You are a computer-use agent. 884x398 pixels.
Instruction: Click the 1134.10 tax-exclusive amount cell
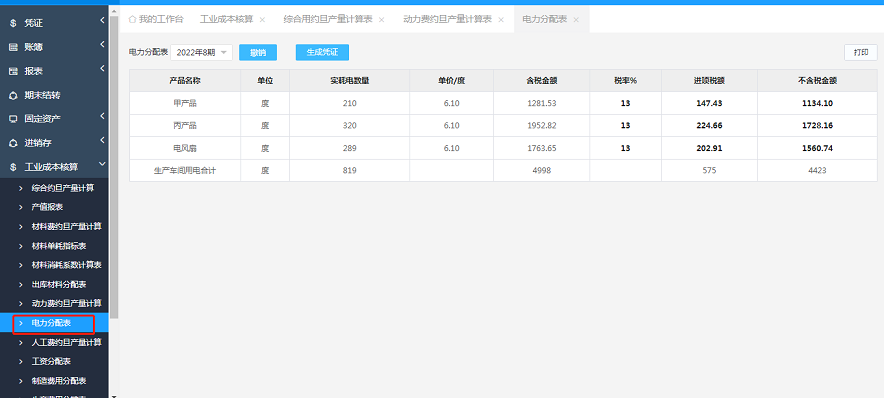coord(817,103)
